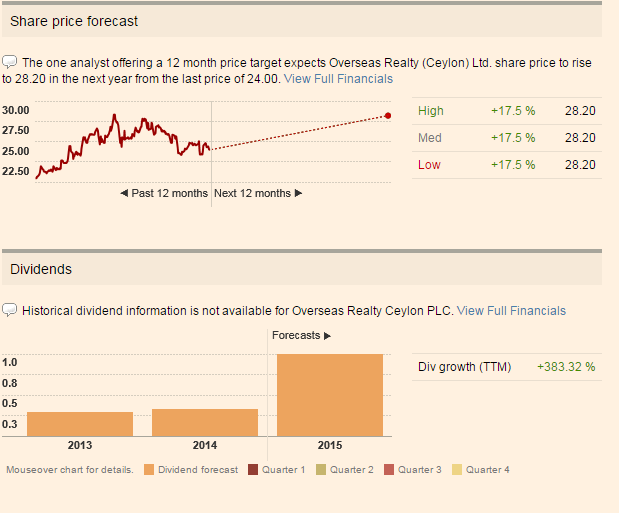
Task: Click the Quarter 2 legend swatch
Action: (x=321, y=470)
